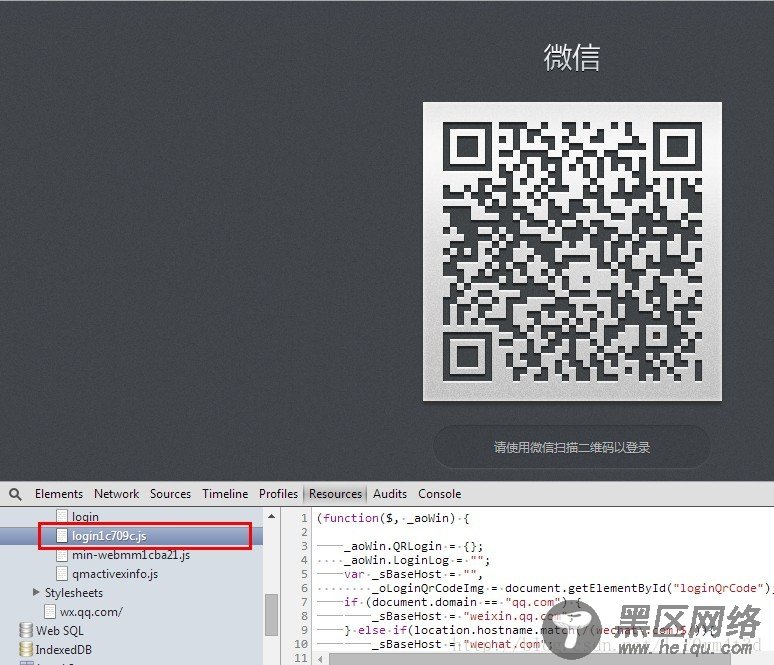Click file icon beside login1c709c.js

click(62, 536)
